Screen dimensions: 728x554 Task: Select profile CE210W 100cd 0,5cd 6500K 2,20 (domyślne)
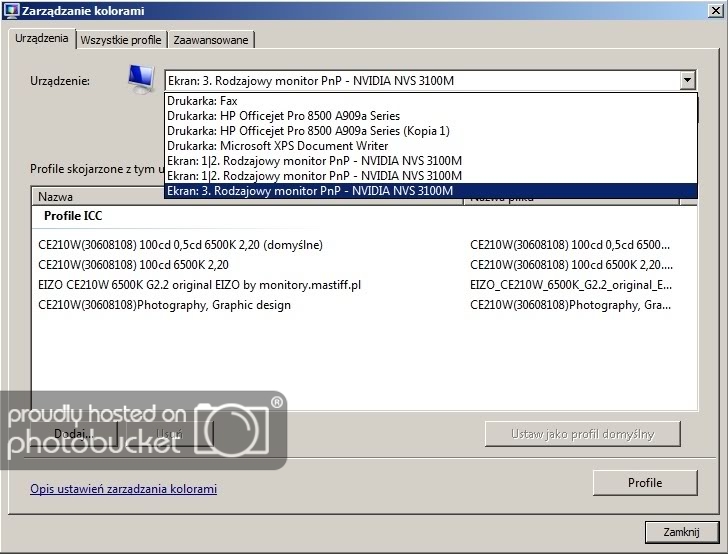coord(180,245)
